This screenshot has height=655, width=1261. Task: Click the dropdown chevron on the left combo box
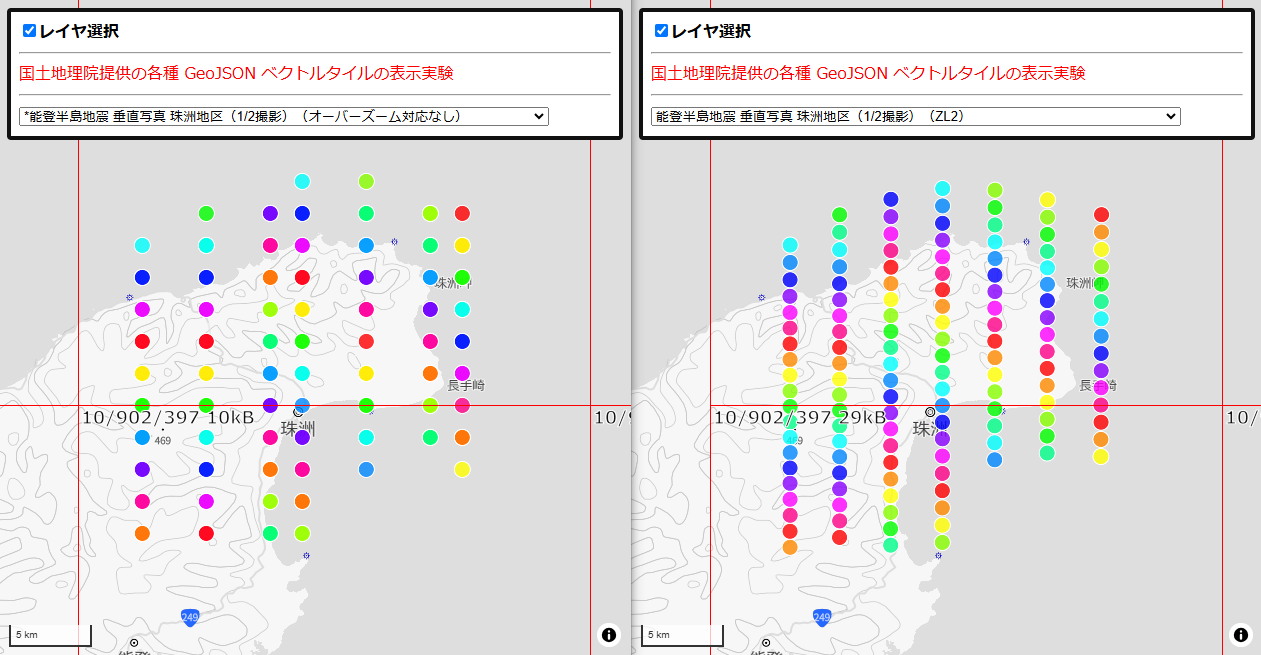coord(538,116)
